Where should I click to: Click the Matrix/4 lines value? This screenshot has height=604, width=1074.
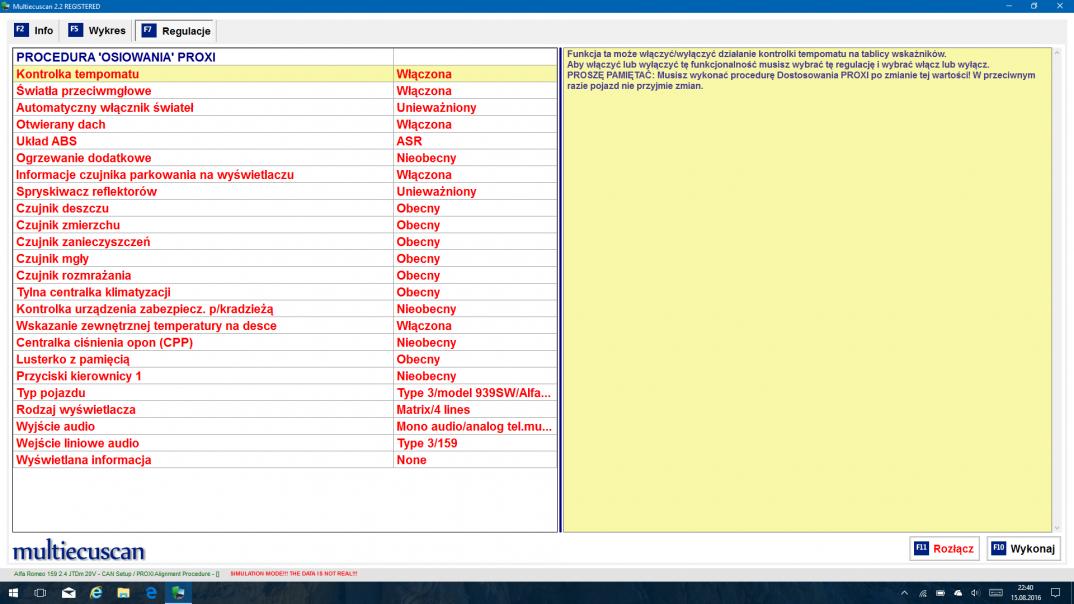click(475, 410)
